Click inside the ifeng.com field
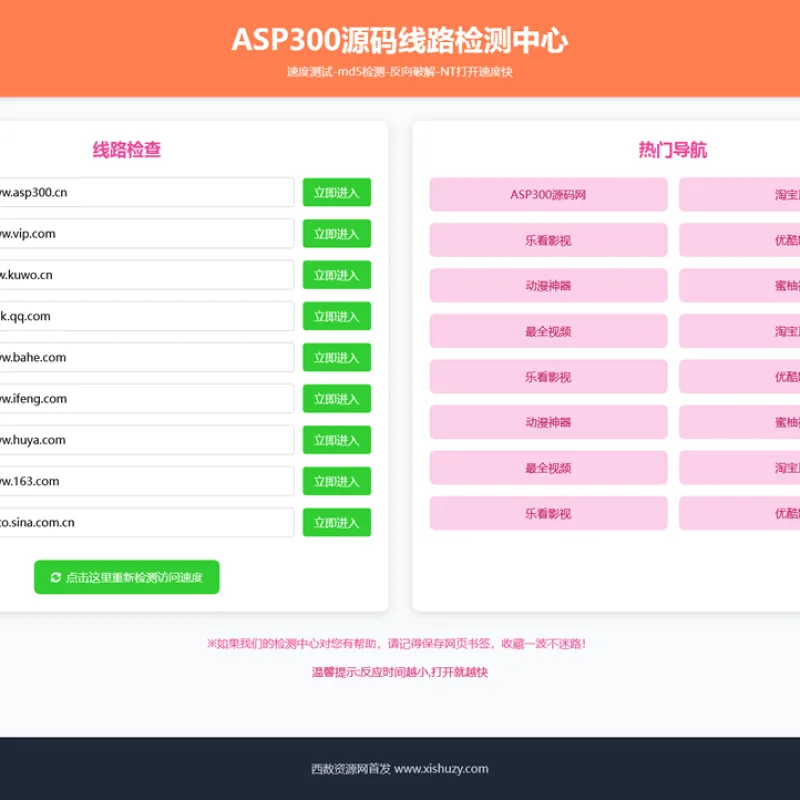The width and height of the screenshot is (800, 800). pos(147,398)
